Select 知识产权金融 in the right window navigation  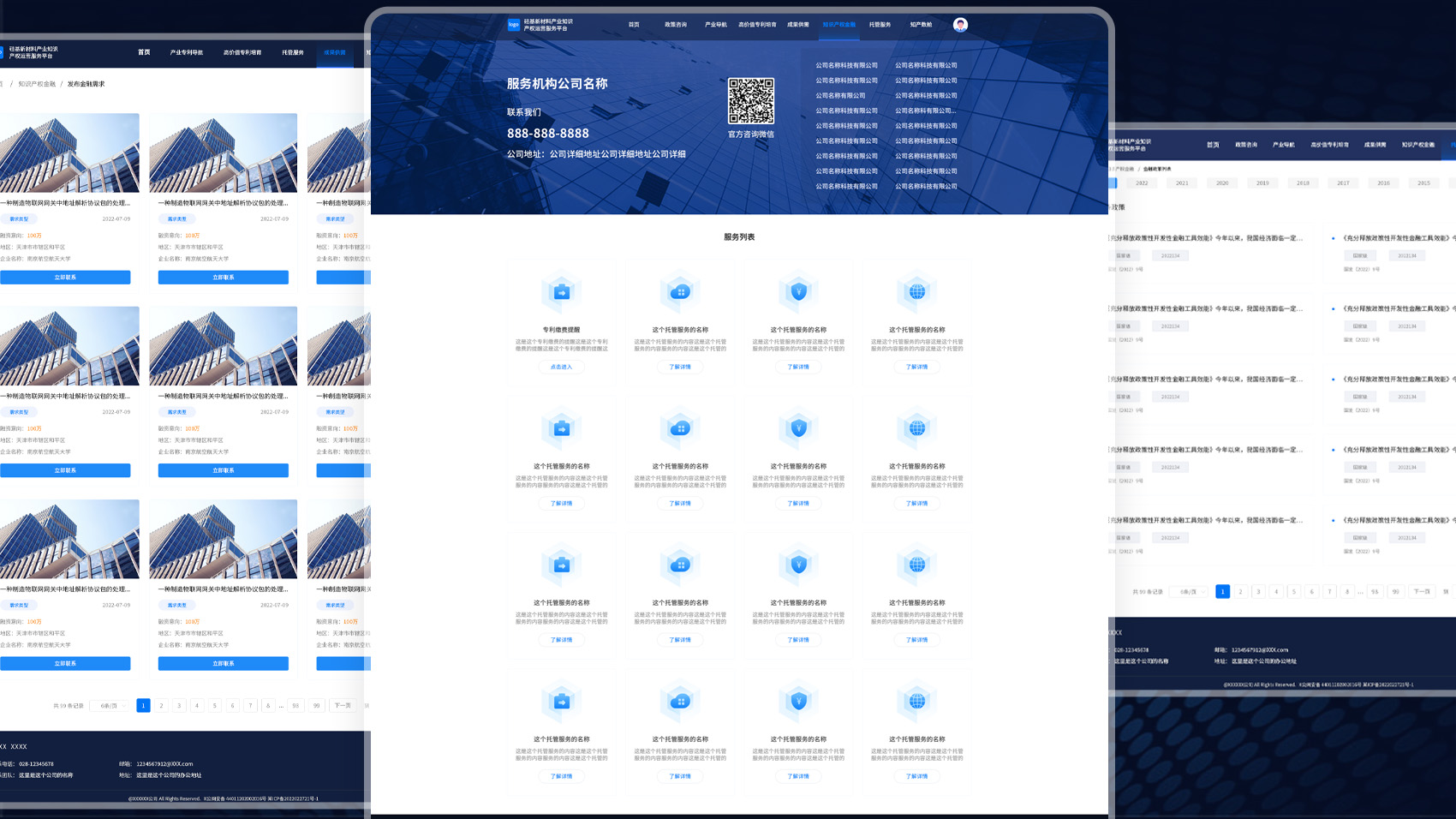click(1418, 145)
